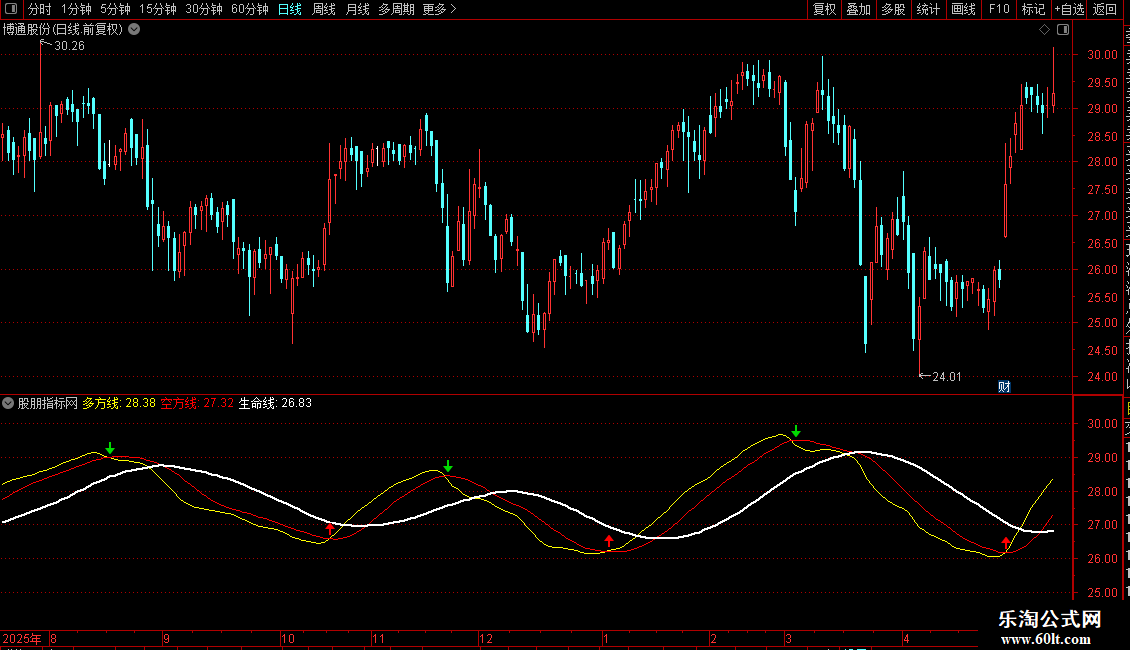The width and height of the screenshot is (1130, 650).
Task: Expand the 更多 periods menu
Action: pos(439,9)
